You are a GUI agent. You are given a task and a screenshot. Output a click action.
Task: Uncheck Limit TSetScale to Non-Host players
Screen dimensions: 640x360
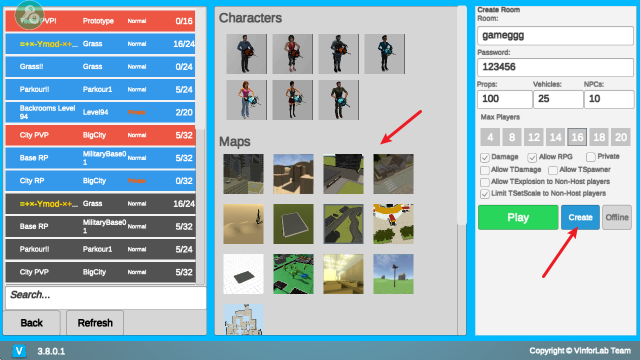click(x=485, y=194)
